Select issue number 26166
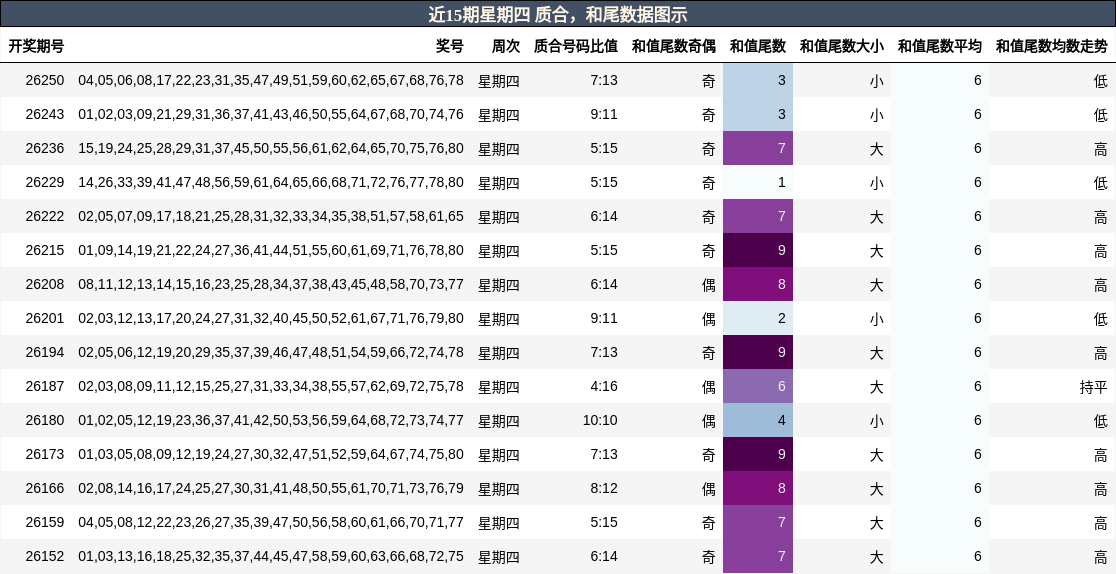Screen dimensions: 1116x574 click(x=45, y=489)
